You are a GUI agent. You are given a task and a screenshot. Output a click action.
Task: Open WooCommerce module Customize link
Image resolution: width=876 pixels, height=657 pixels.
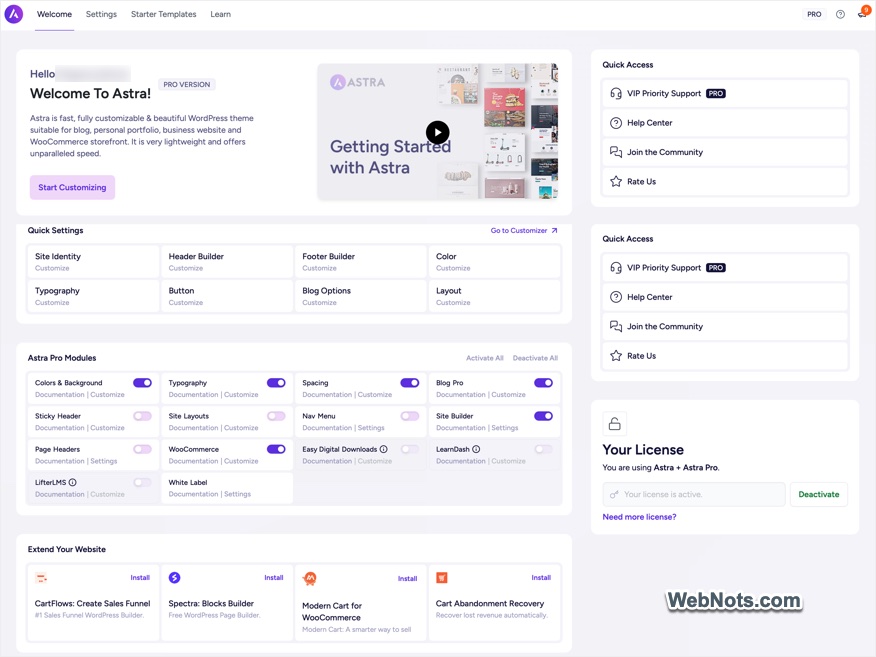click(x=241, y=461)
